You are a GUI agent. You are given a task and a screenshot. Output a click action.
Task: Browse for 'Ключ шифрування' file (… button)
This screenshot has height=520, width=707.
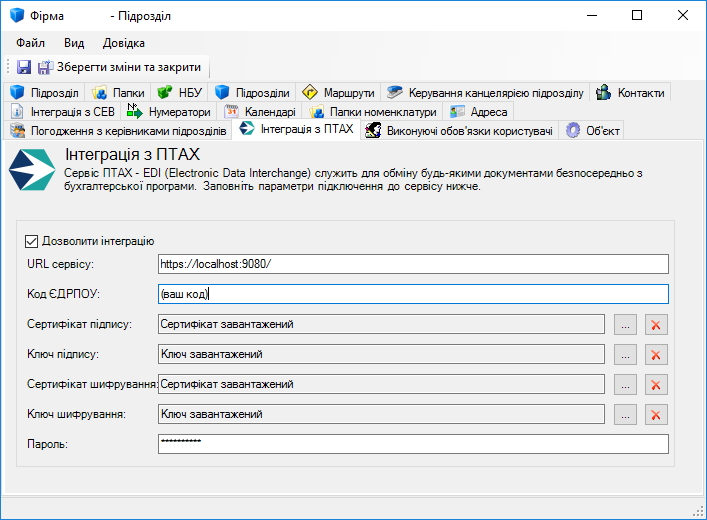(625, 415)
